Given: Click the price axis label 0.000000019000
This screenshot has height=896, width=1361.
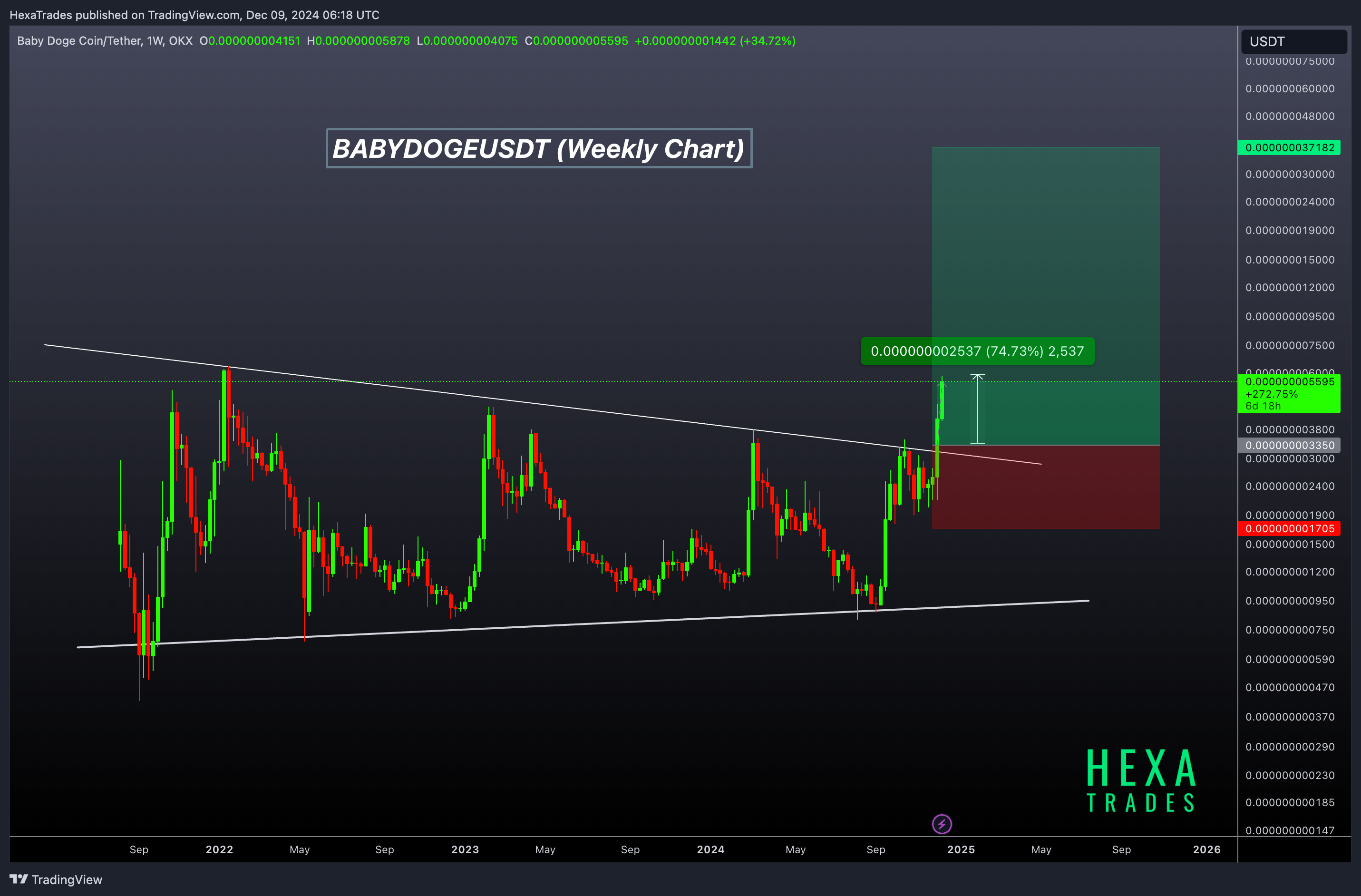Looking at the screenshot, I should click(x=1290, y=231).
